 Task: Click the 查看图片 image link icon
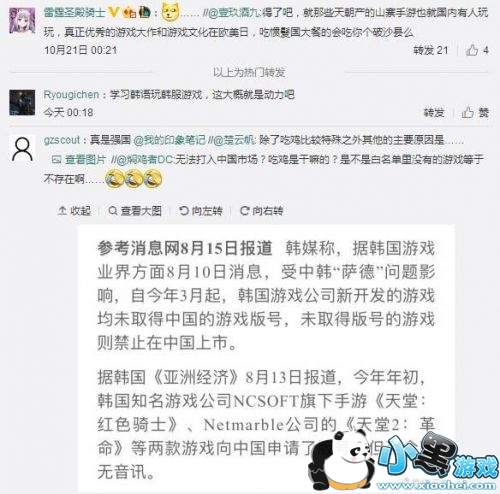click(56, 160)
